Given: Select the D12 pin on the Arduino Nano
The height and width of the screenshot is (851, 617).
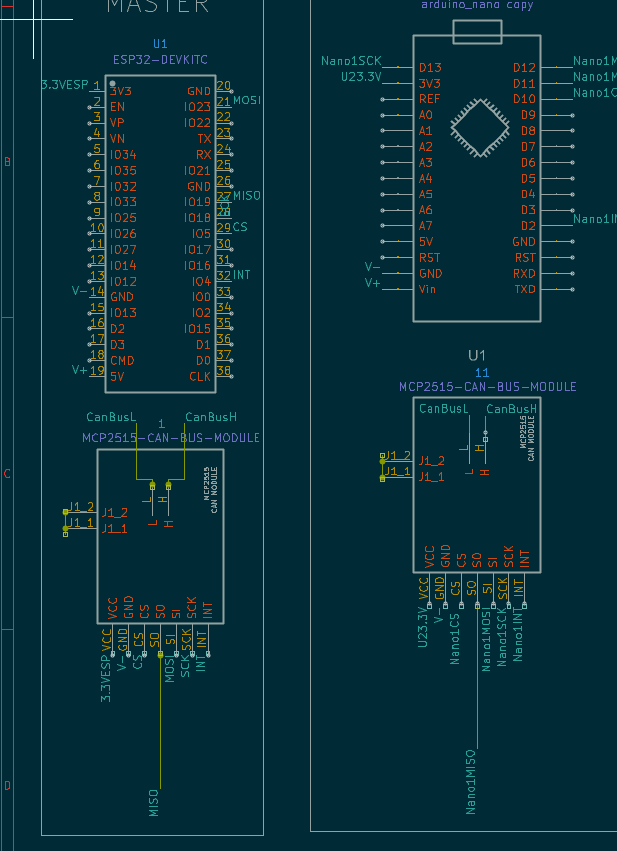Looking at the screenshot, I should click(524, 68).
